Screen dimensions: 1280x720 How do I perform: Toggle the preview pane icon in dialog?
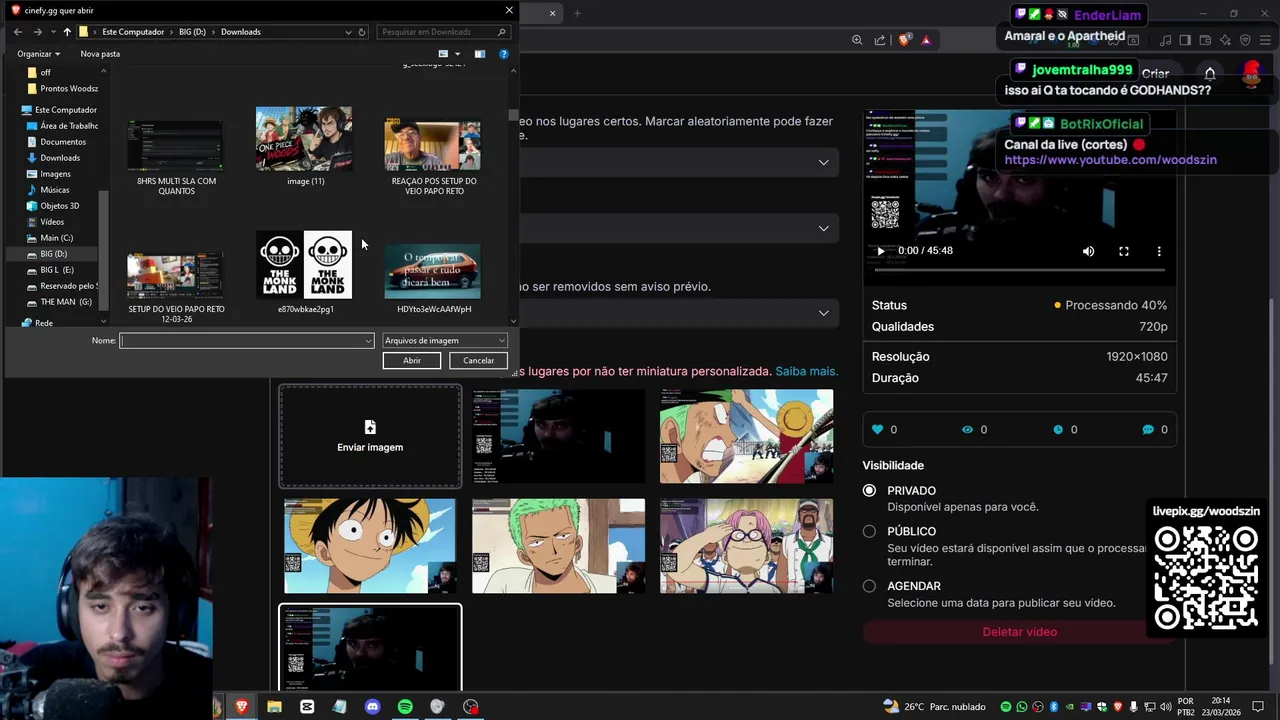480,54
